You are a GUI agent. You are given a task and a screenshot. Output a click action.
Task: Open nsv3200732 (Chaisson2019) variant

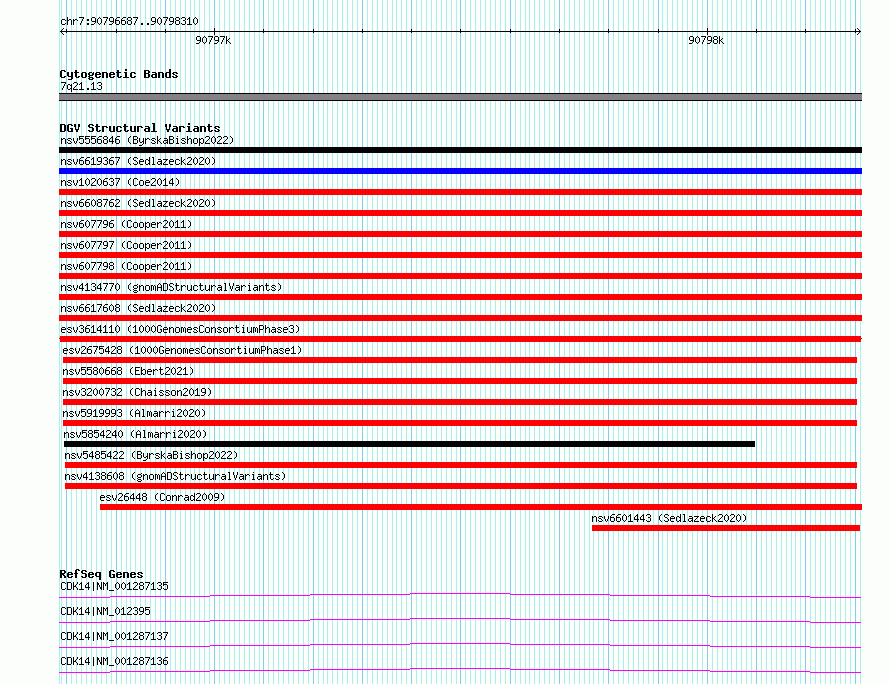click(137, 392)
